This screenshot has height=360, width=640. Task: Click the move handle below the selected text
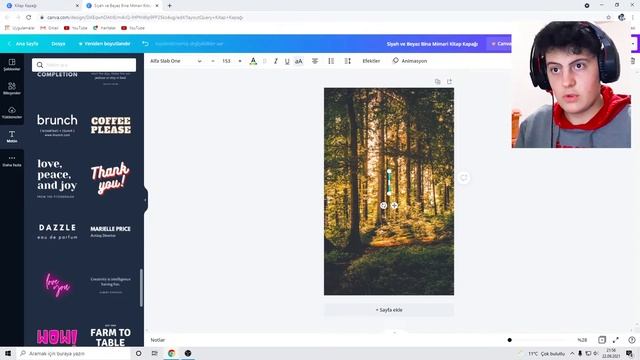tap(394, 205)
